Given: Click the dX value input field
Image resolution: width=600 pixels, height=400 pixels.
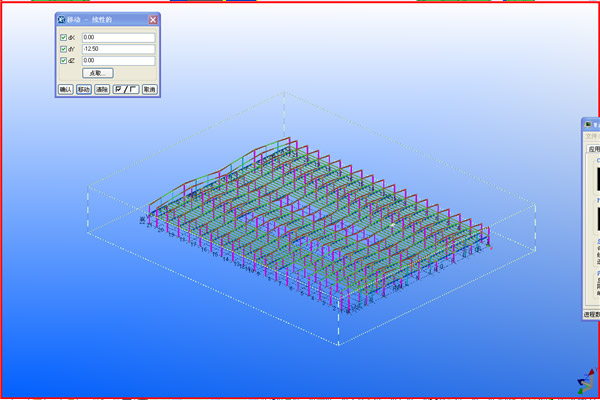Looking at the screenshot, I should point(118,38).
